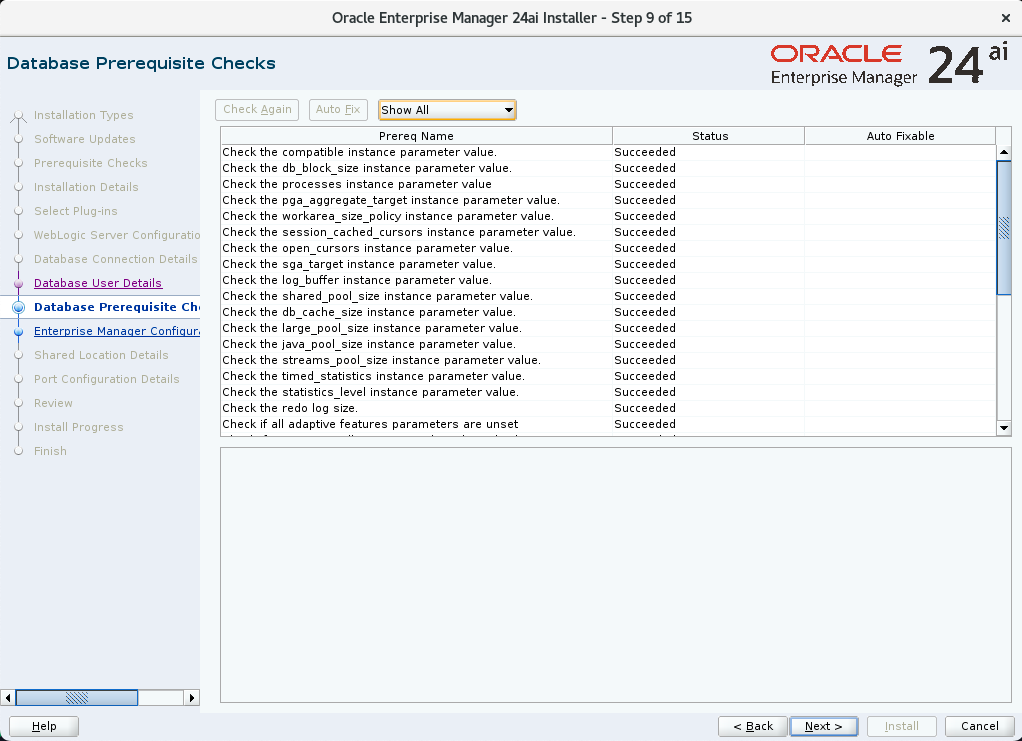Select the large_pool_size check row
The image size is (1022, 741).
point(608,328)
